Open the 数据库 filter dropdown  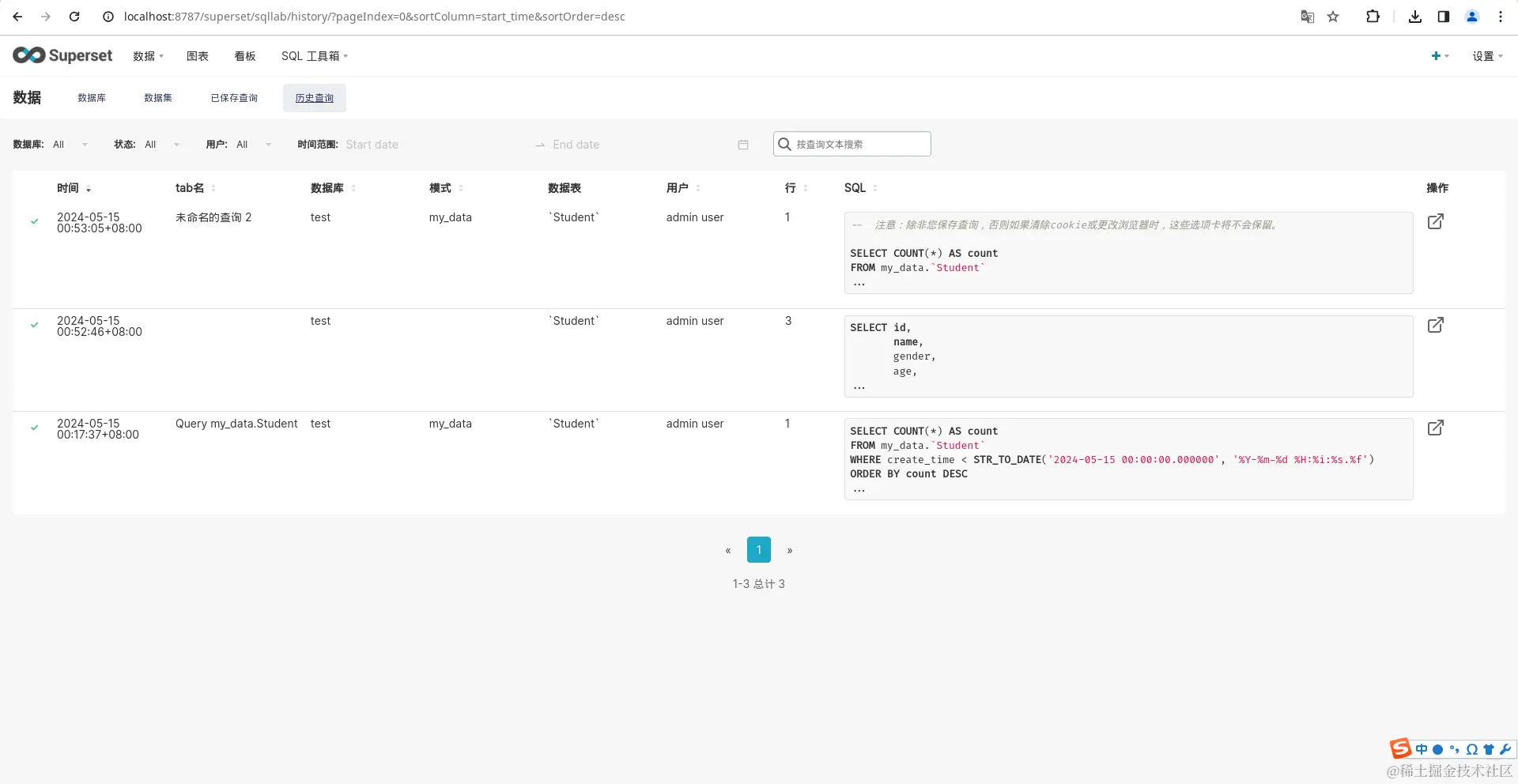tap(70, 145)
